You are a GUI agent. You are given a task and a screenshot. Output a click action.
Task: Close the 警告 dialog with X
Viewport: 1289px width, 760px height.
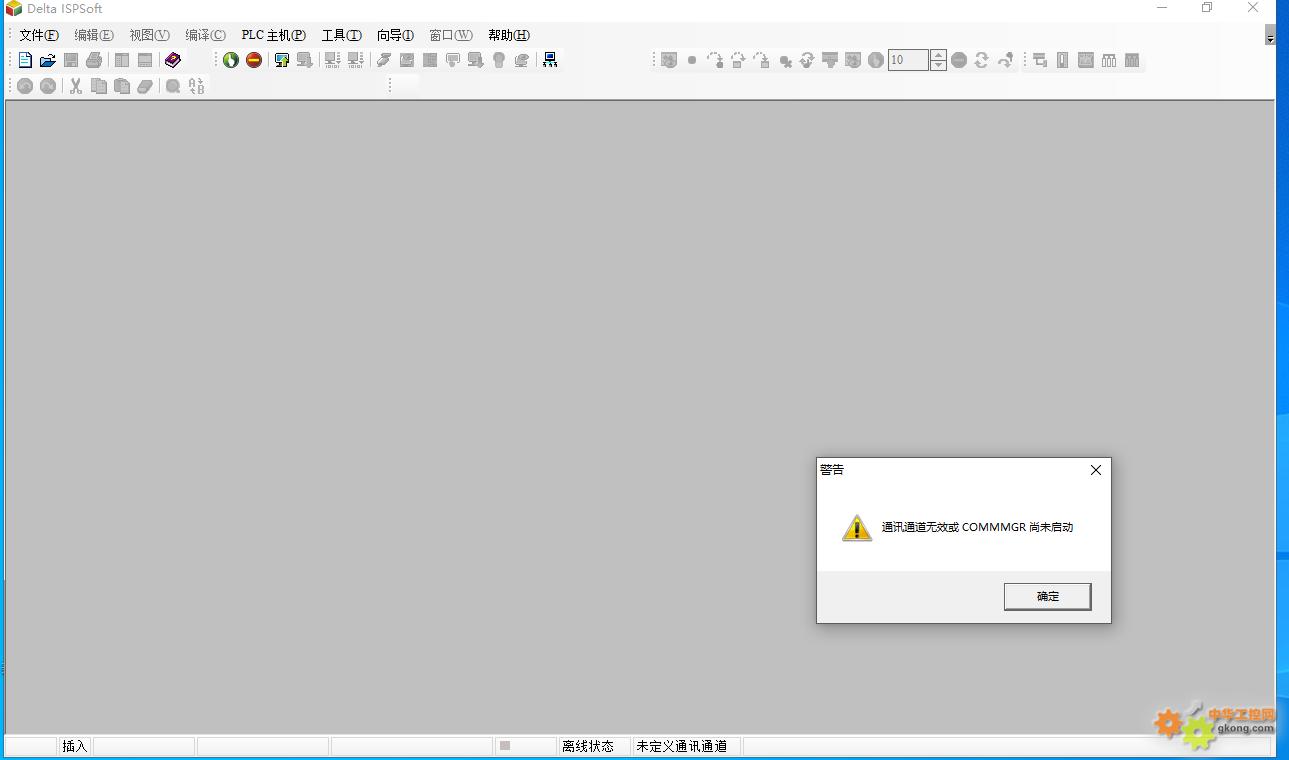1096,470
